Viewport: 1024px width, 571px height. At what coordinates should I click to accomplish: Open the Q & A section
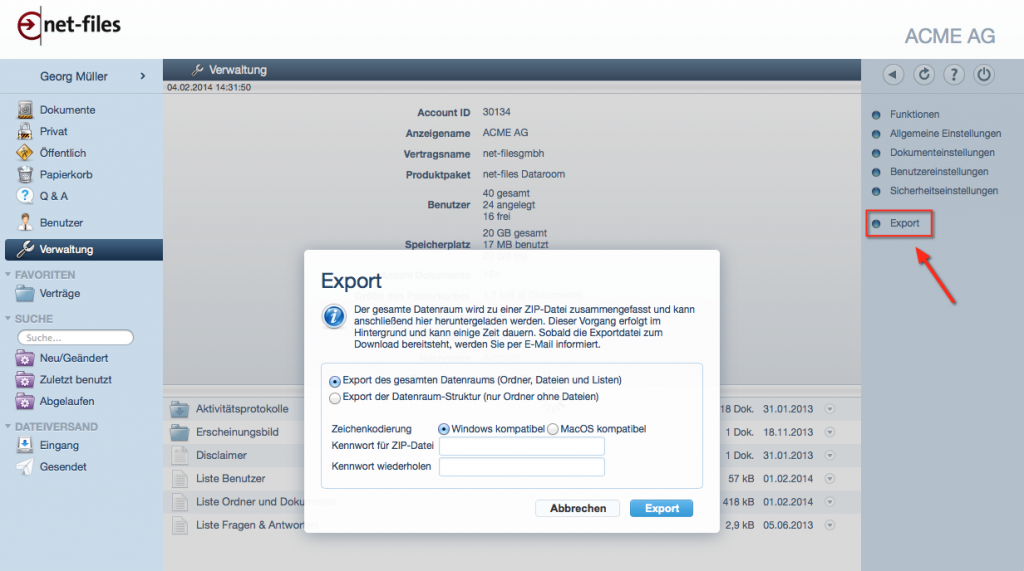click(x=54, y=196)
